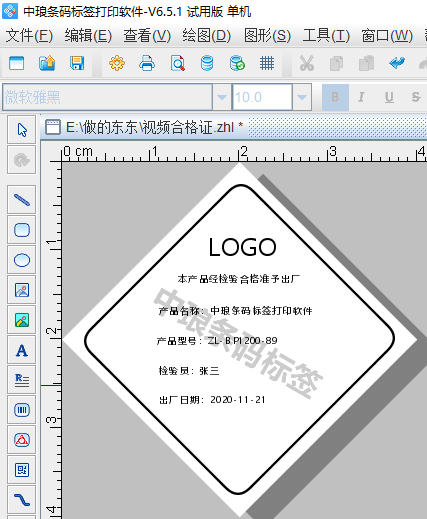
Task: Toggle Italic formatting button
Action: 361,97
